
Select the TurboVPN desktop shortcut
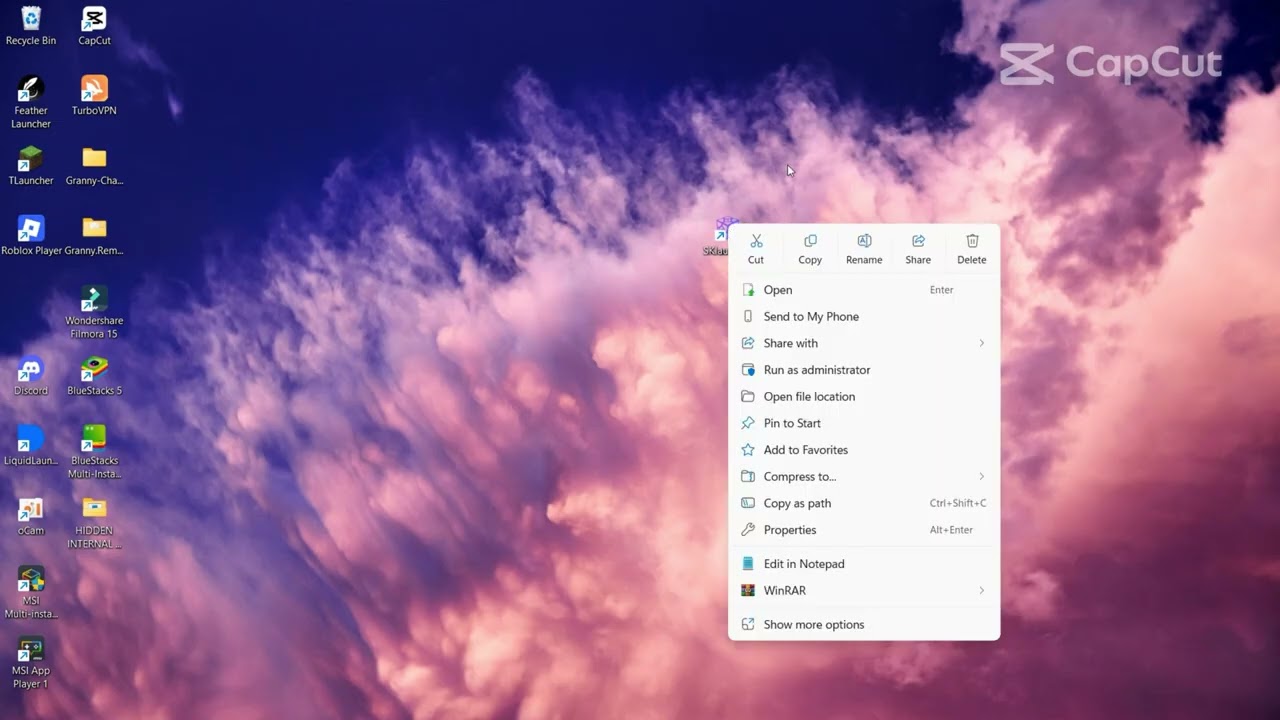click(94, 96)
